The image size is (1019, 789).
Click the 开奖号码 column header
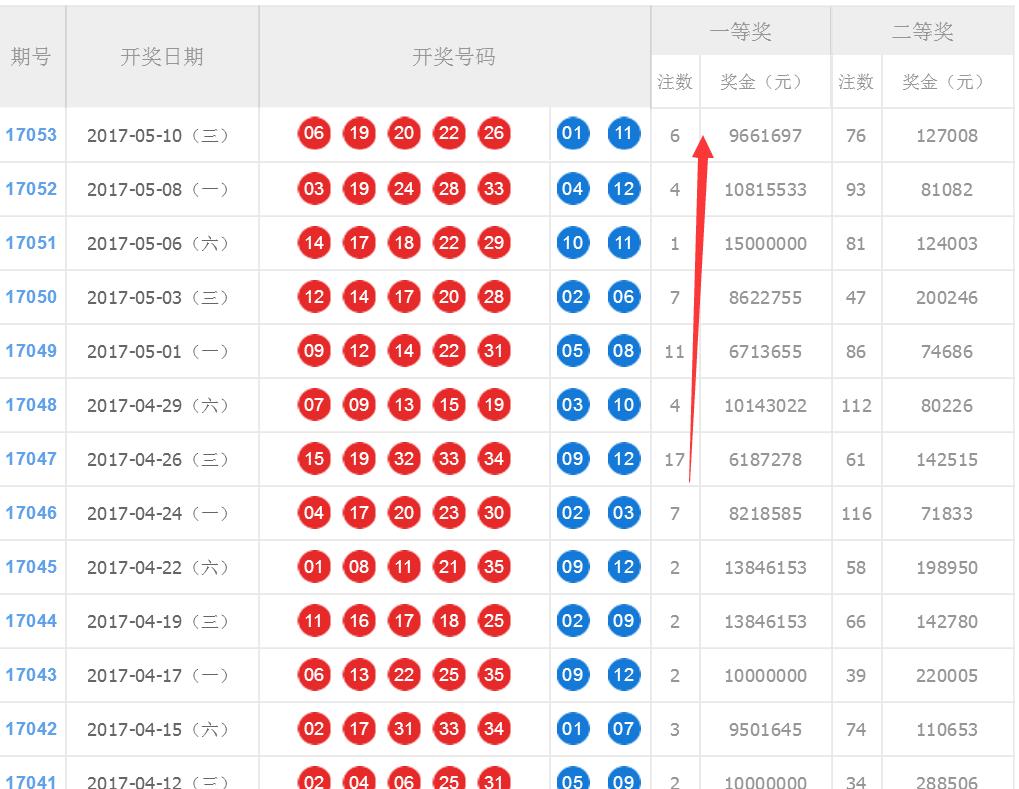pos(454,57)
